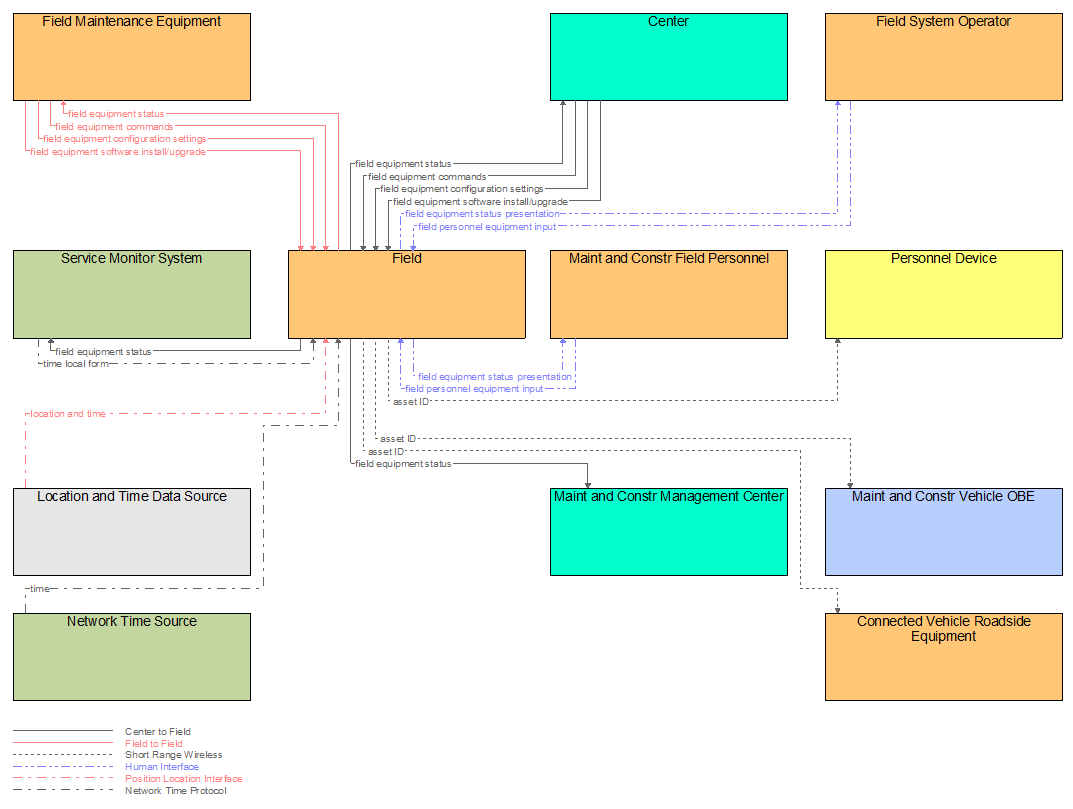
Task: Click 'Human Interface' legend entry
Action: [162, 767]
